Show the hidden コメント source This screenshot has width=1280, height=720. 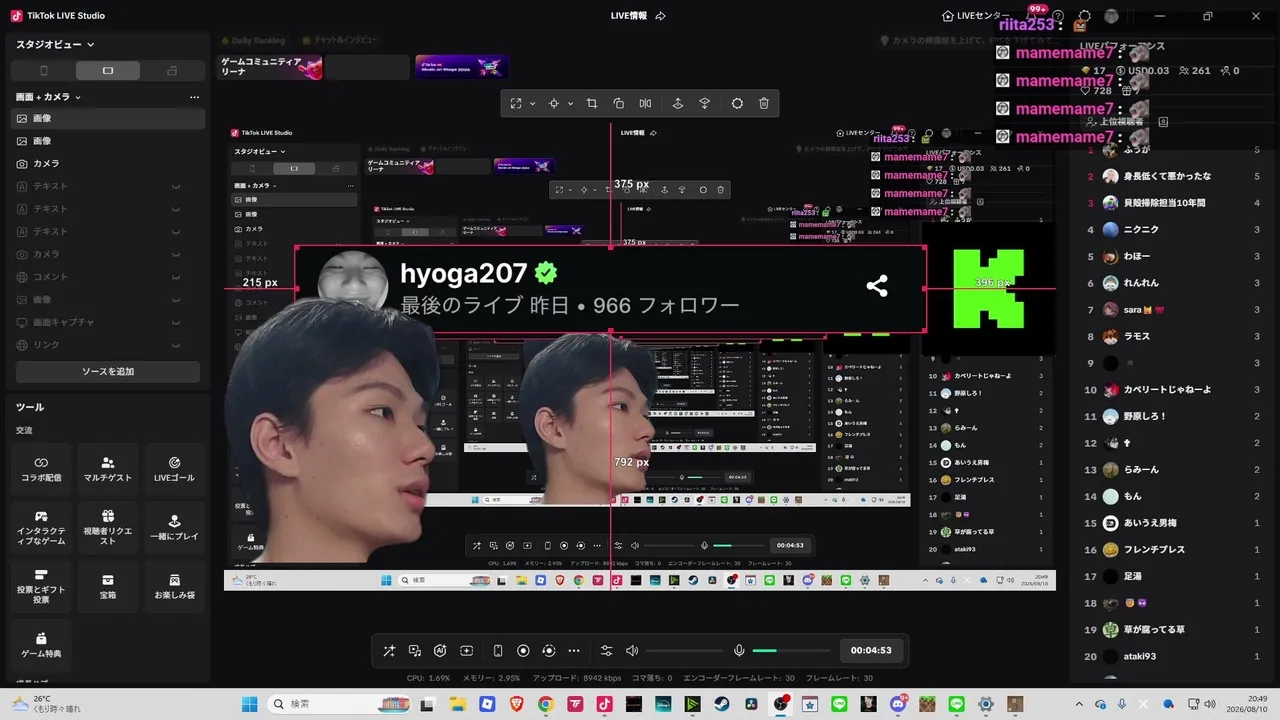pos(176,277)
